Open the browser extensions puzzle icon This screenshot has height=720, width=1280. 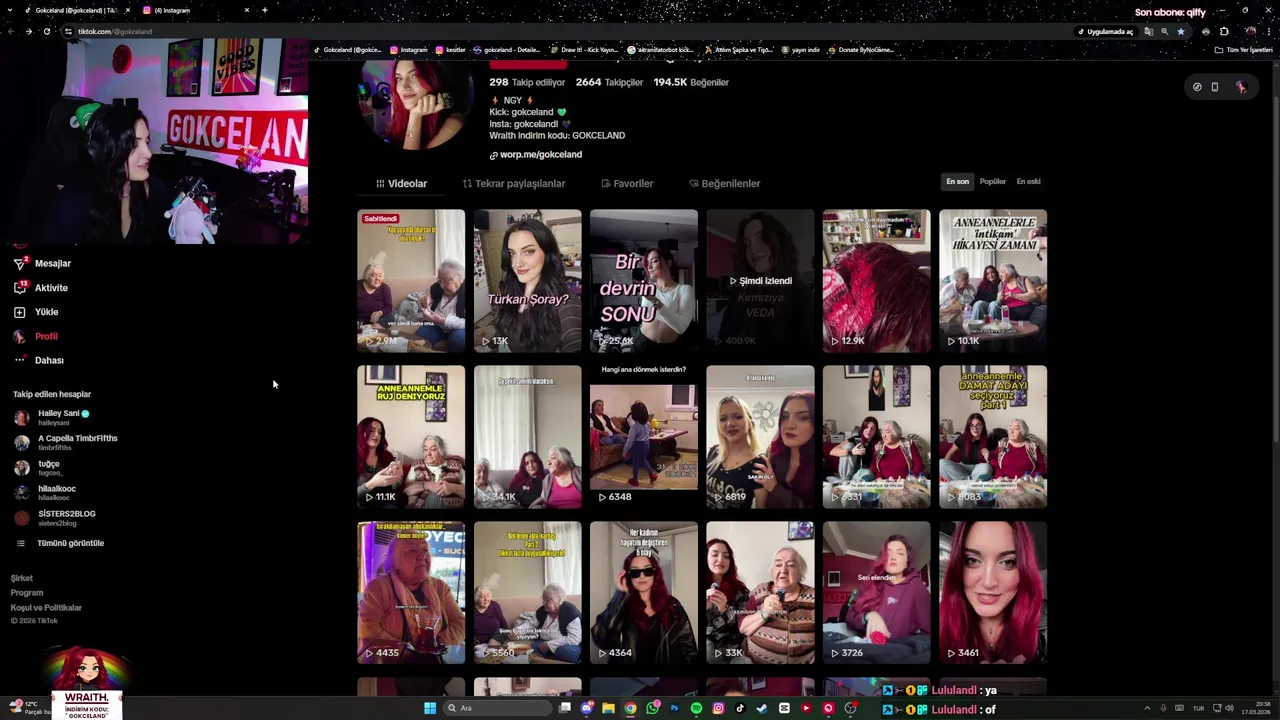tap(1224, 31)
